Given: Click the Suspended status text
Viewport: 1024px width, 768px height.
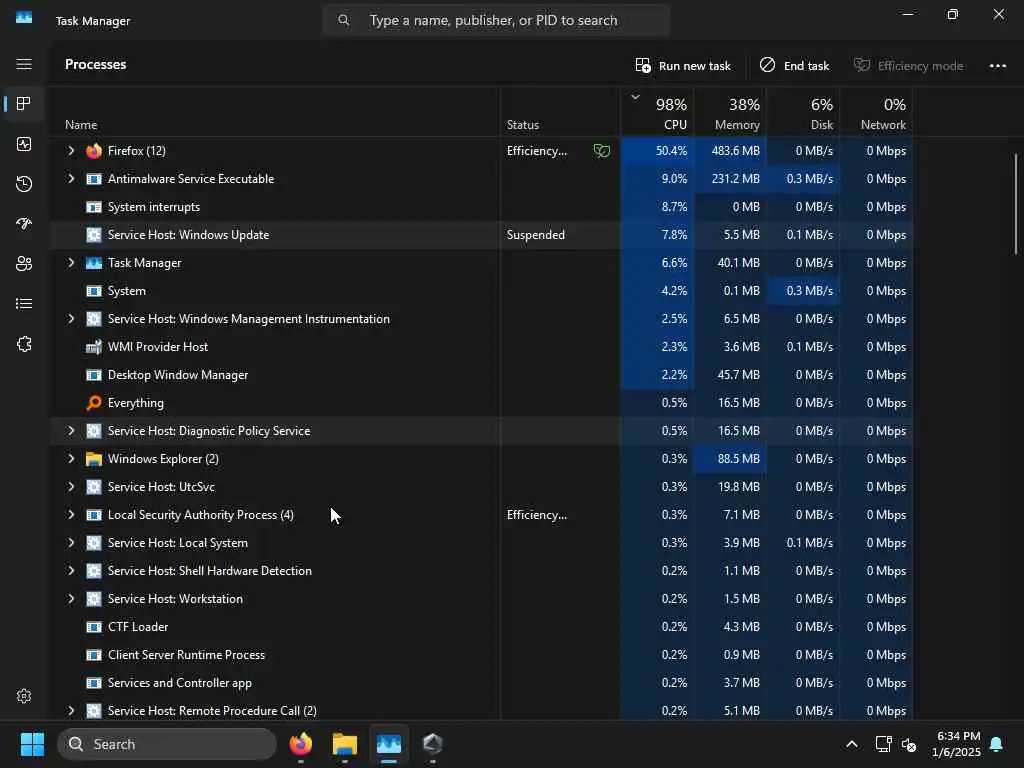Looking at the screenshot, I should (x=536, y=235).
